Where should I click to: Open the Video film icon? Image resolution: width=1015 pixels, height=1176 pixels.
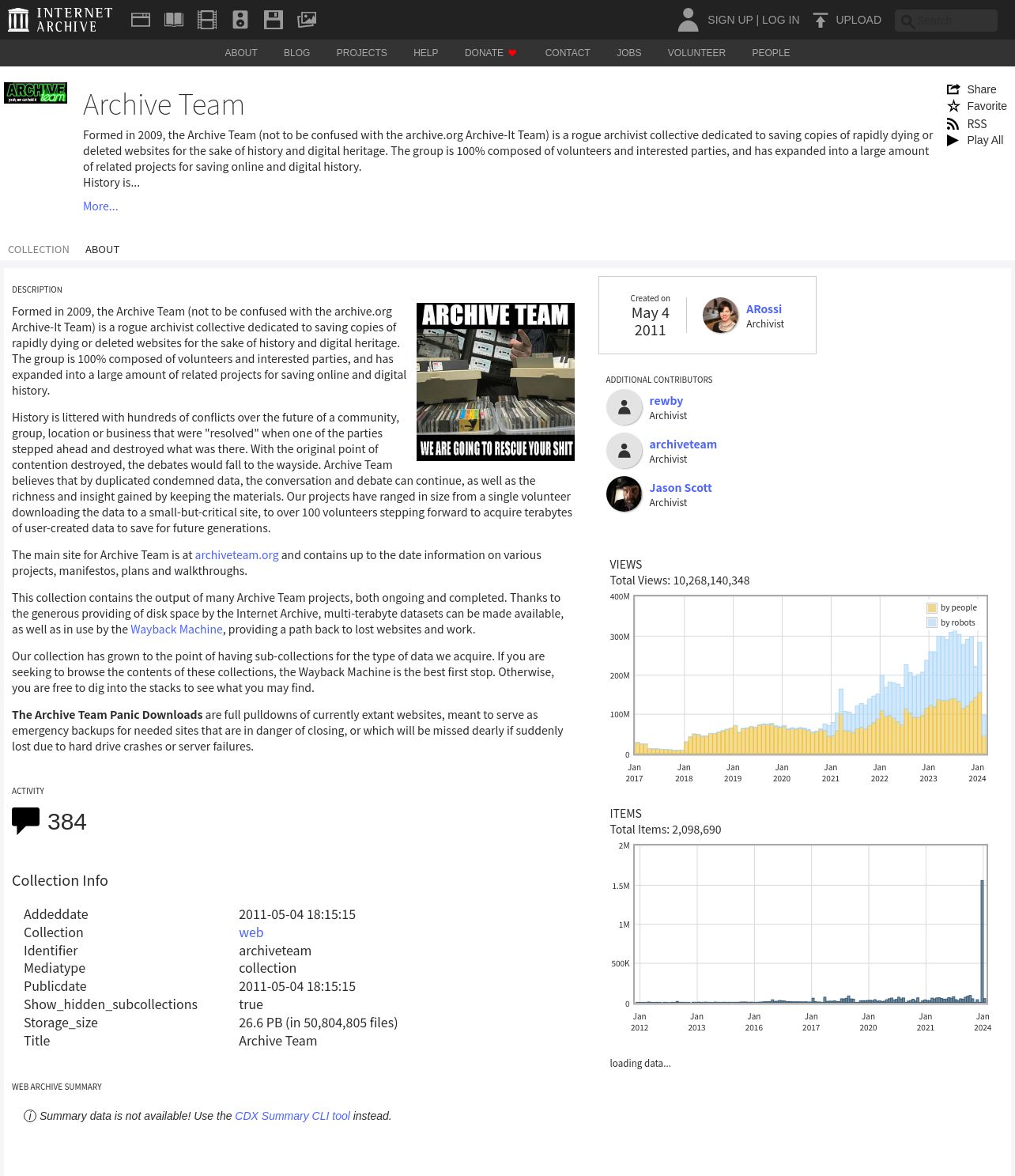[x=207, y=20]
